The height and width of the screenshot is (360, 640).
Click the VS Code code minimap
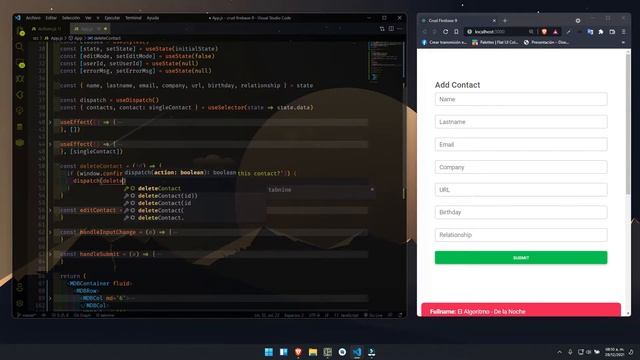(385, 60)
